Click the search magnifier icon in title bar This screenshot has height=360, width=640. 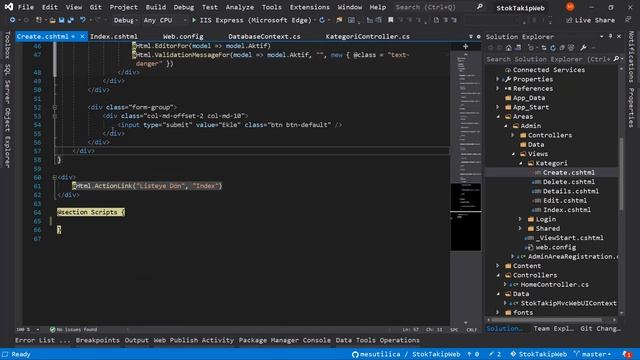pos(480,7)
